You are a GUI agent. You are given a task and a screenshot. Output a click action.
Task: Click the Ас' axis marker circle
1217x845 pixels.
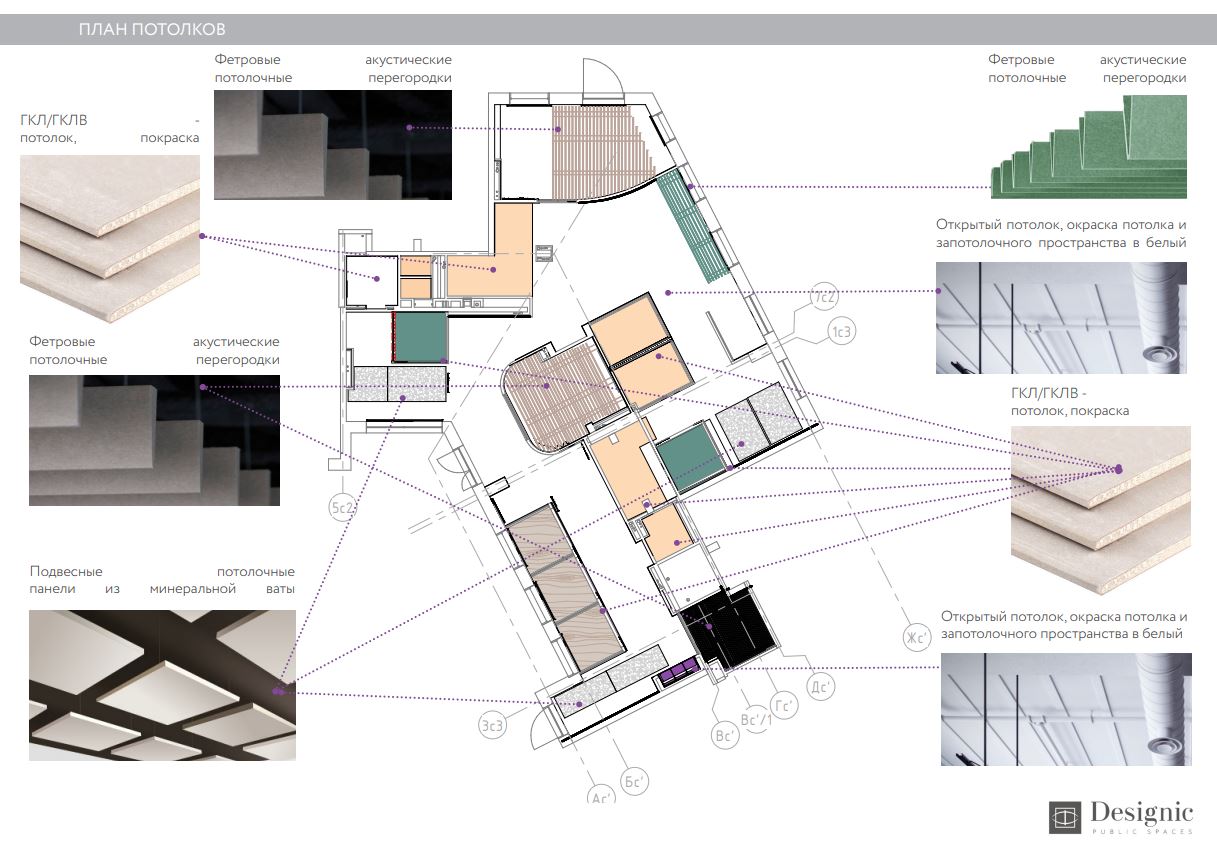tap(602, 797)
